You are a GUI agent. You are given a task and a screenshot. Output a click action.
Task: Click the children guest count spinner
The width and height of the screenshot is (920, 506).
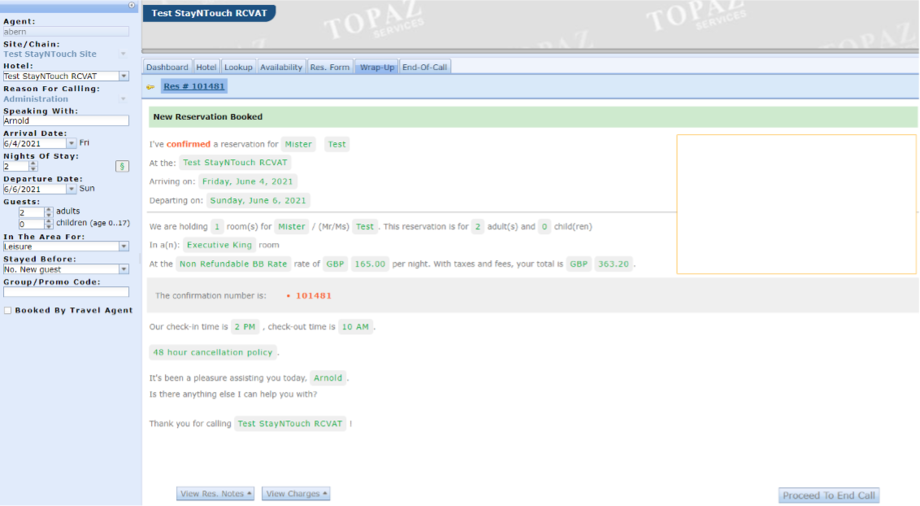[x=49, y=224]
